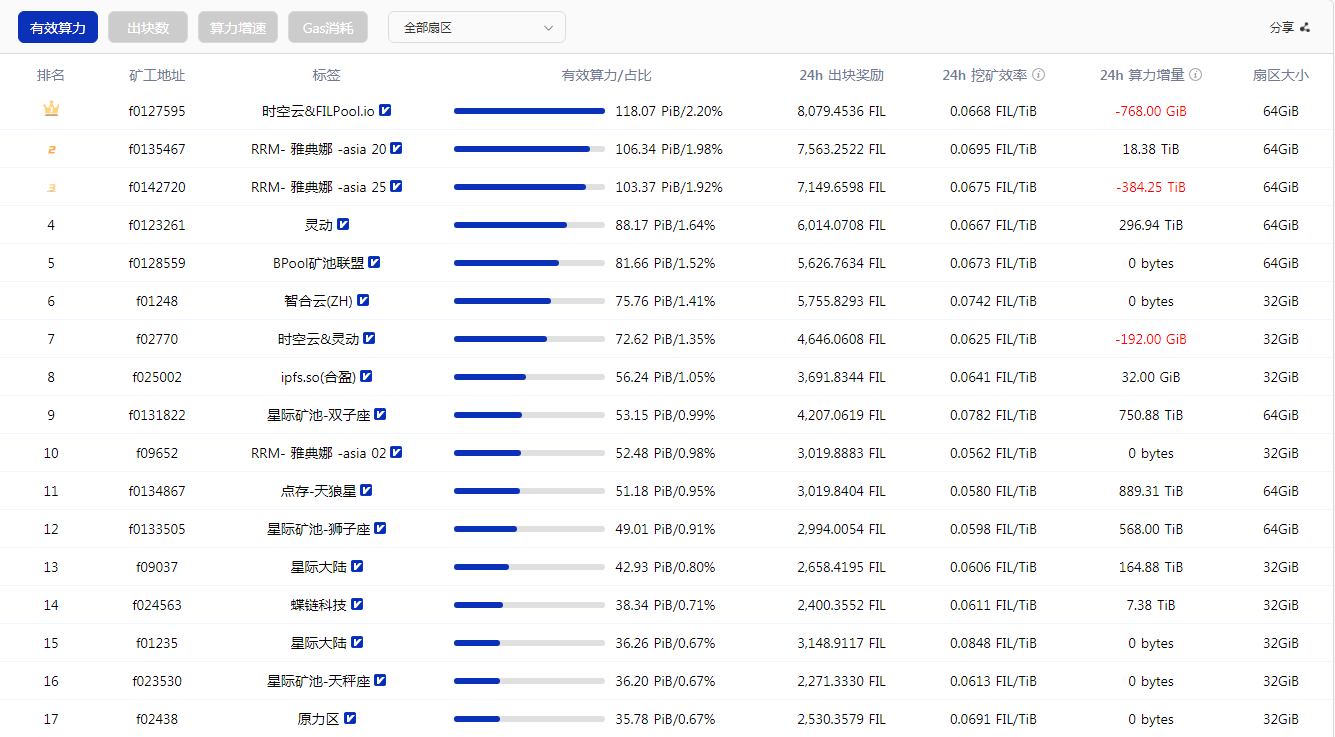This screenshot has width=1335, height=737.
Task: Click verified badge beside 蝶链科技
Action: [x=357, y=605]
